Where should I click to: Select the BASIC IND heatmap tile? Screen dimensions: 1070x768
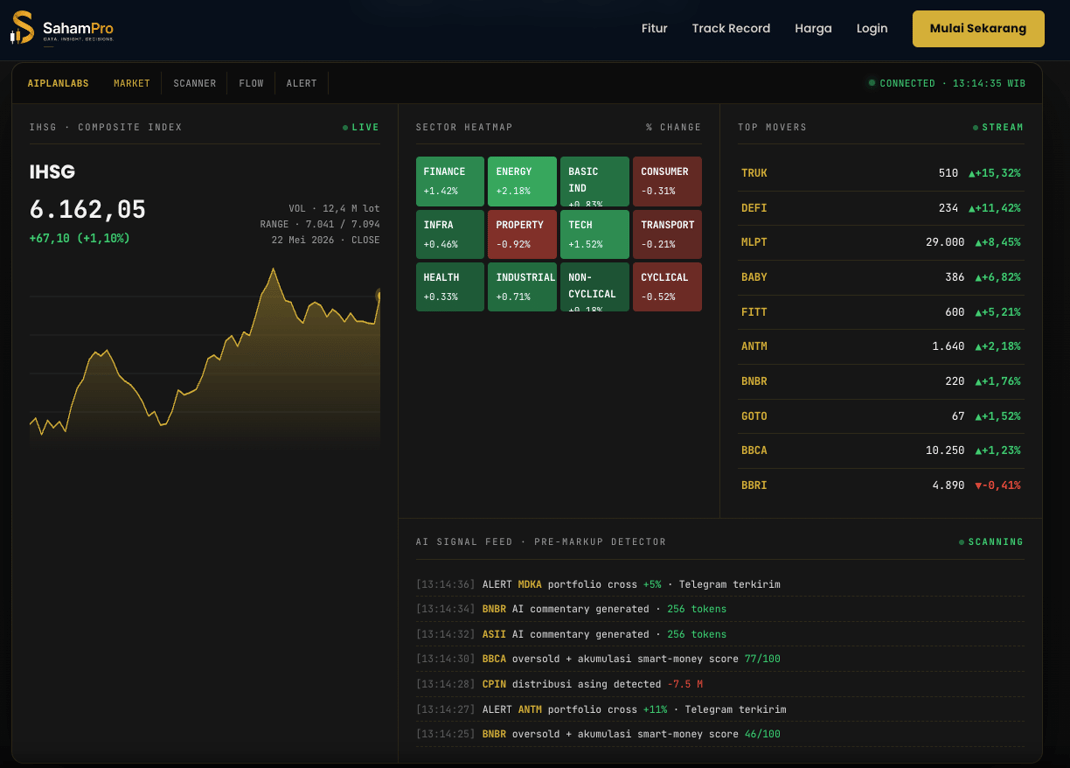tap(594, 182)
